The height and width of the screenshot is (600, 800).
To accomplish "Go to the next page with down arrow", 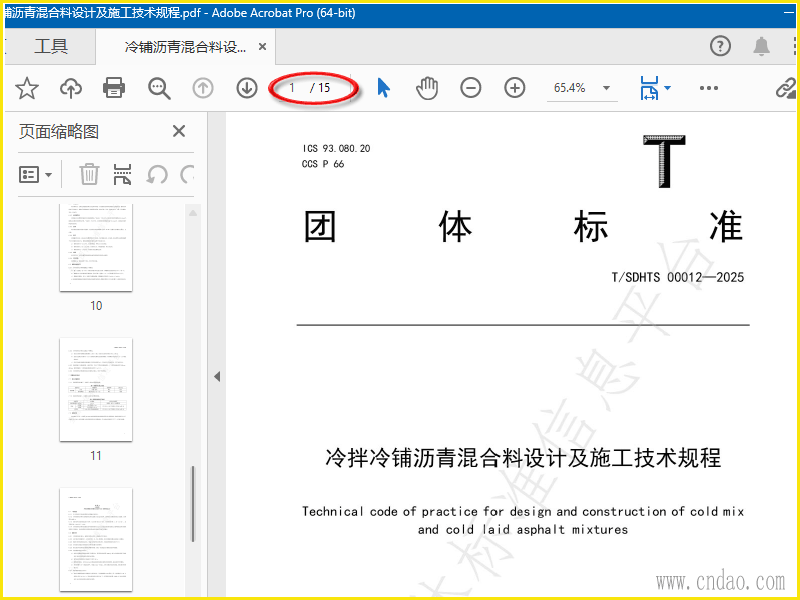I will (247, 88).
